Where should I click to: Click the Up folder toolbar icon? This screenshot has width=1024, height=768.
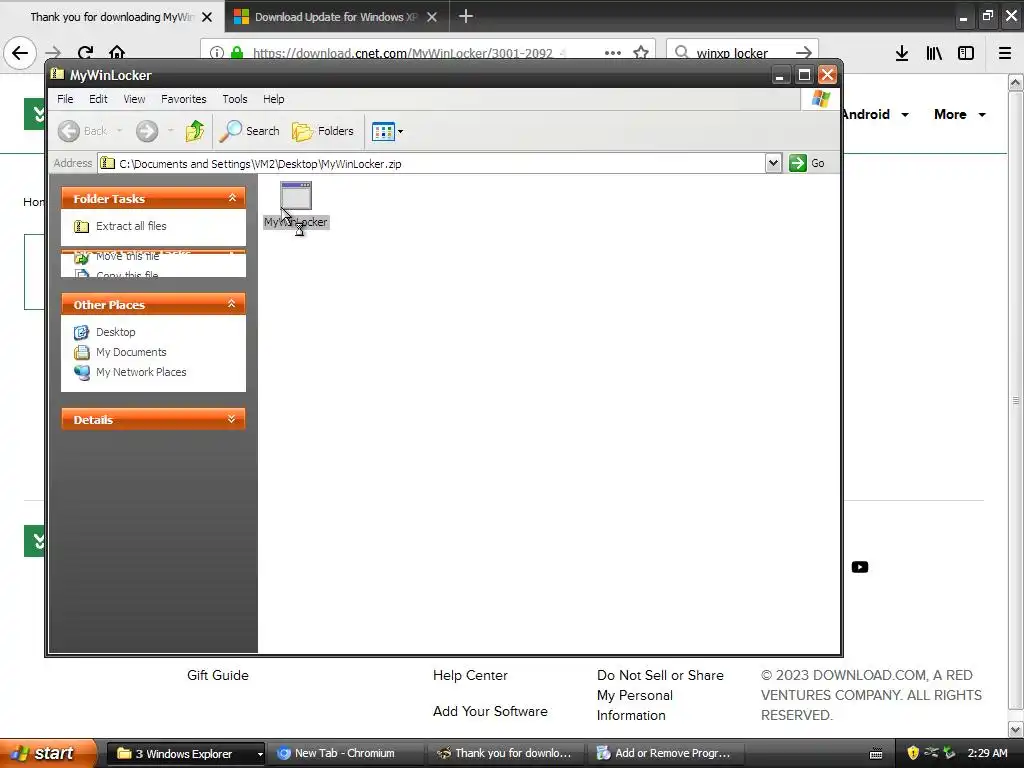coord(195,131)
